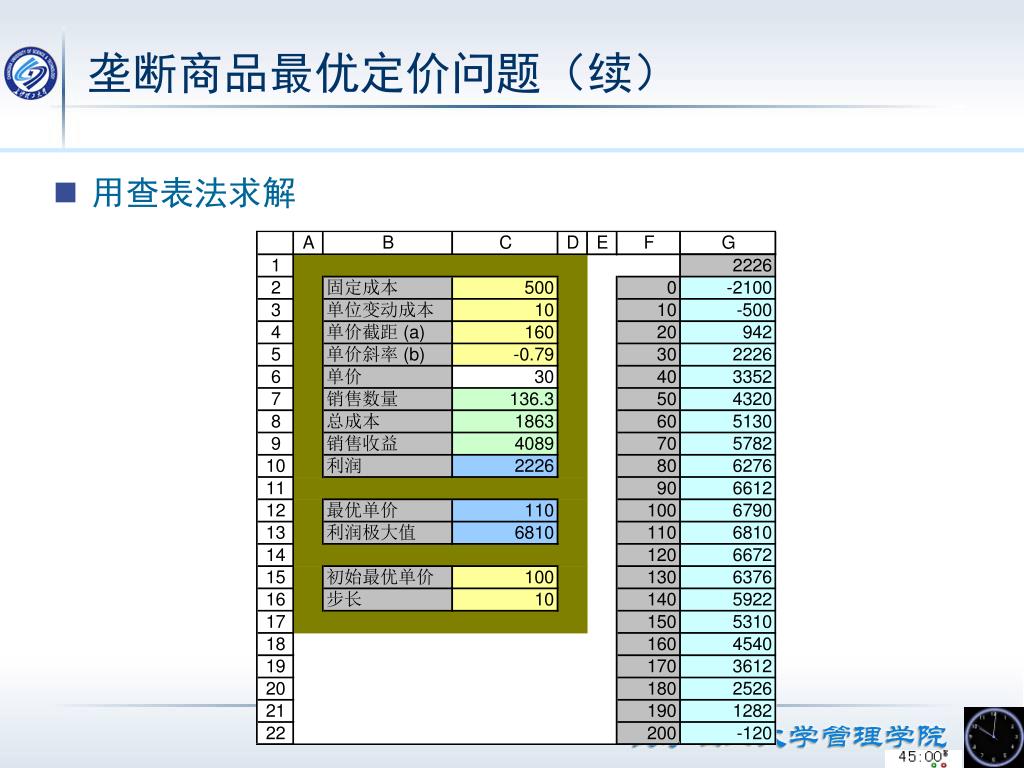Screen dimensions: 1024x768
Task: Click the profit cell -2100
Action: (x=728, y=287)
